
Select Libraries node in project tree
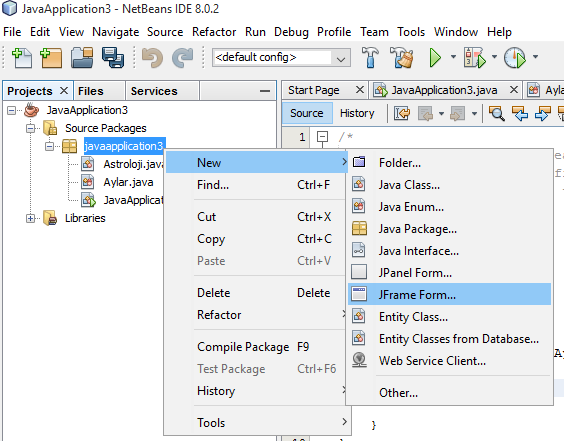pyautogui.click(x=85, y=218)
